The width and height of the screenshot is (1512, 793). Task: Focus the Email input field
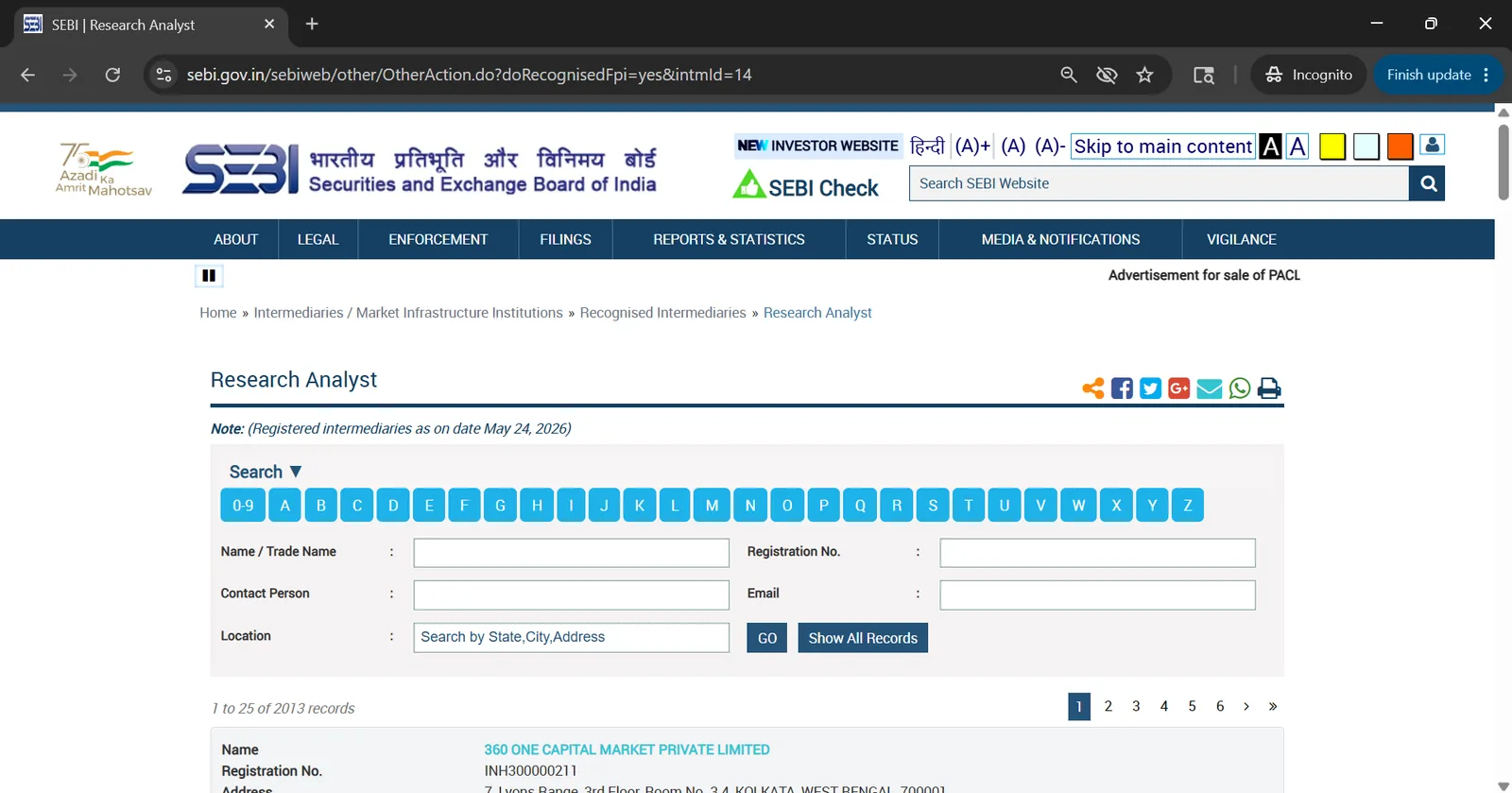(1098, 595)
